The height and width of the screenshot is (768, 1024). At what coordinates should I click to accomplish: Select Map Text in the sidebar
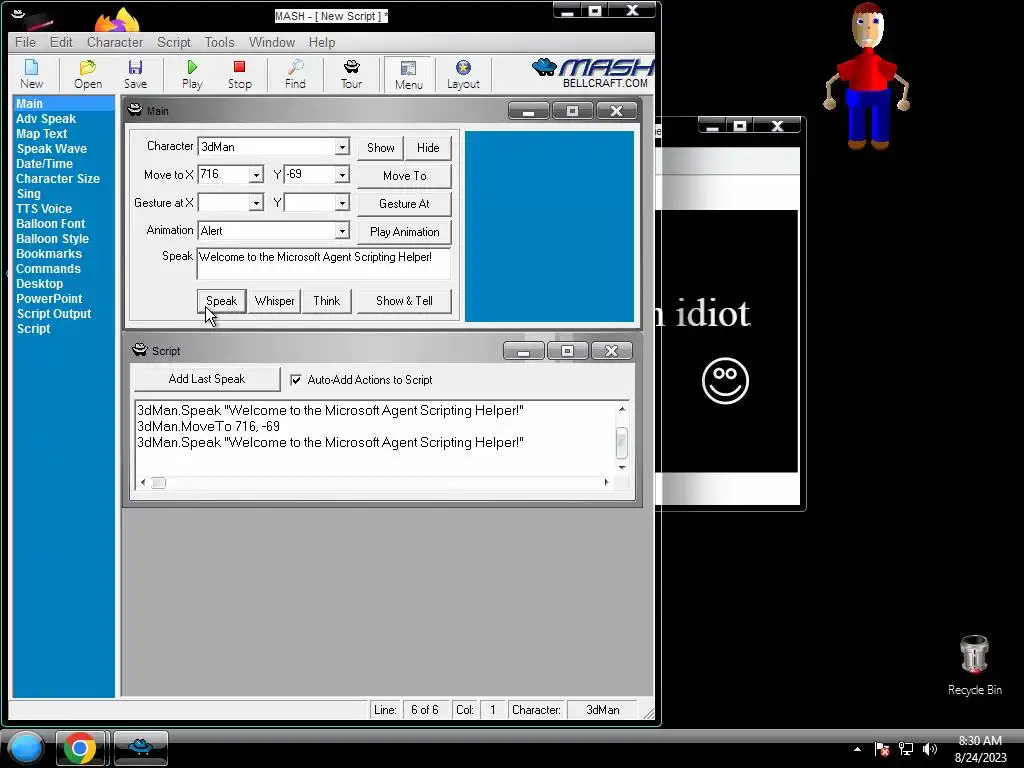point(42,134)
